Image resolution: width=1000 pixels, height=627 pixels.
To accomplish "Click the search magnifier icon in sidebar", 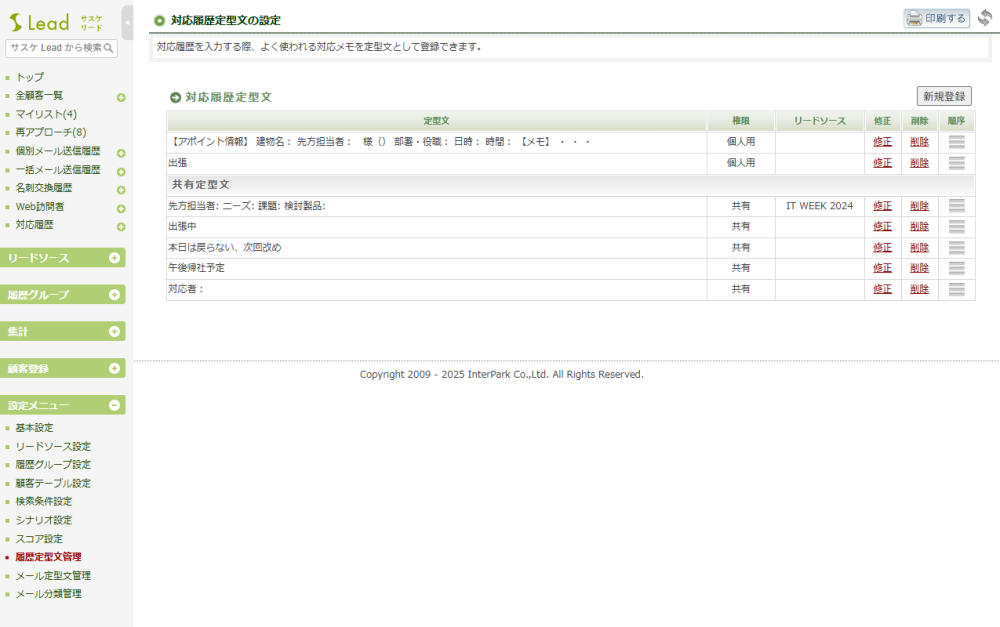I will [109, 48].
